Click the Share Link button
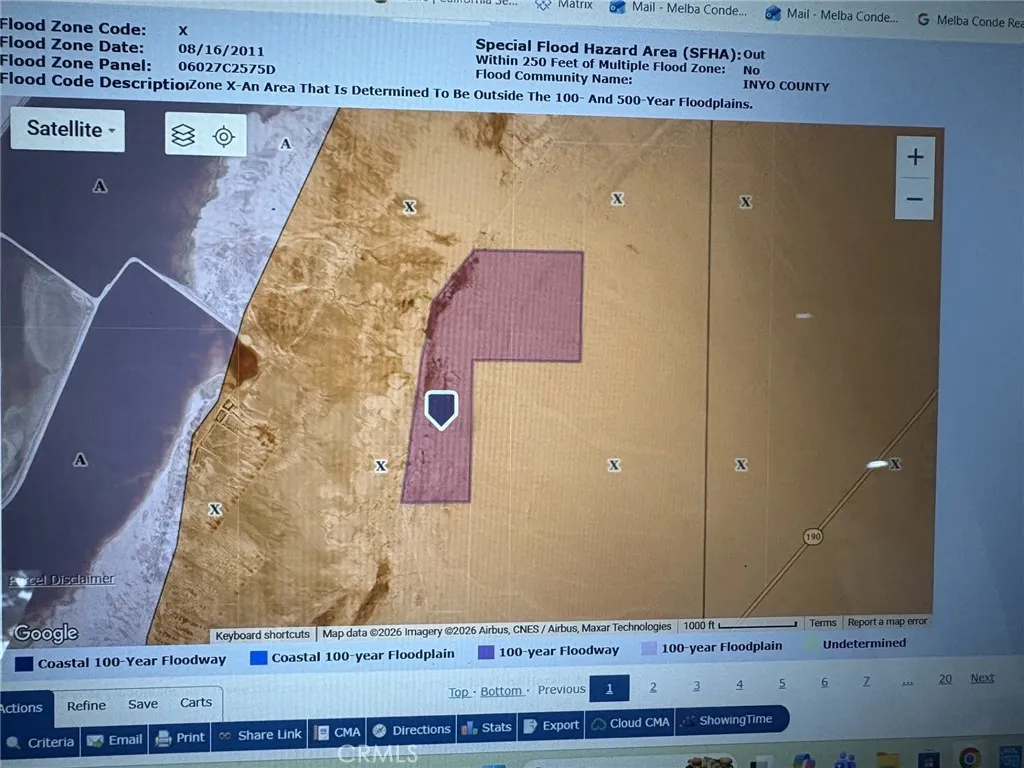The width and height of the screenshot is (1024, 768). [x=260, y=735]
